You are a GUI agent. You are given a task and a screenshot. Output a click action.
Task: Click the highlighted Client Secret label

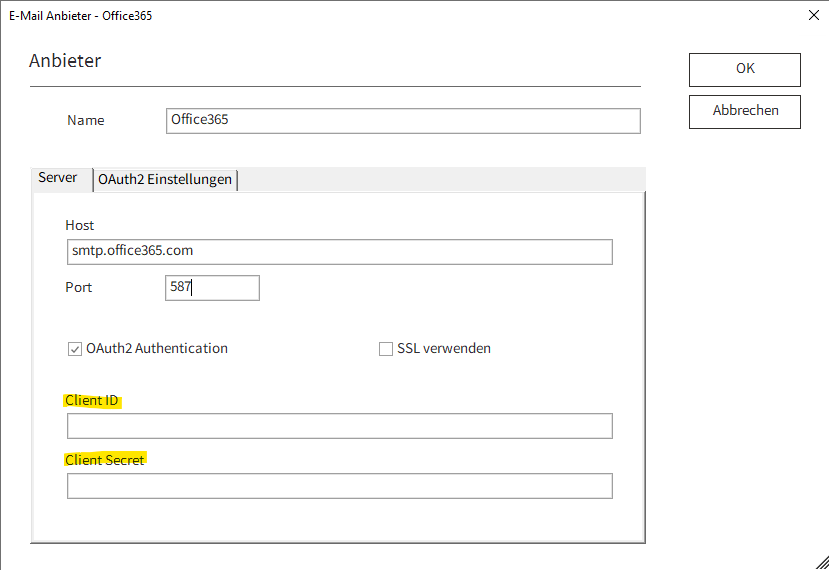tap(105, 460)
